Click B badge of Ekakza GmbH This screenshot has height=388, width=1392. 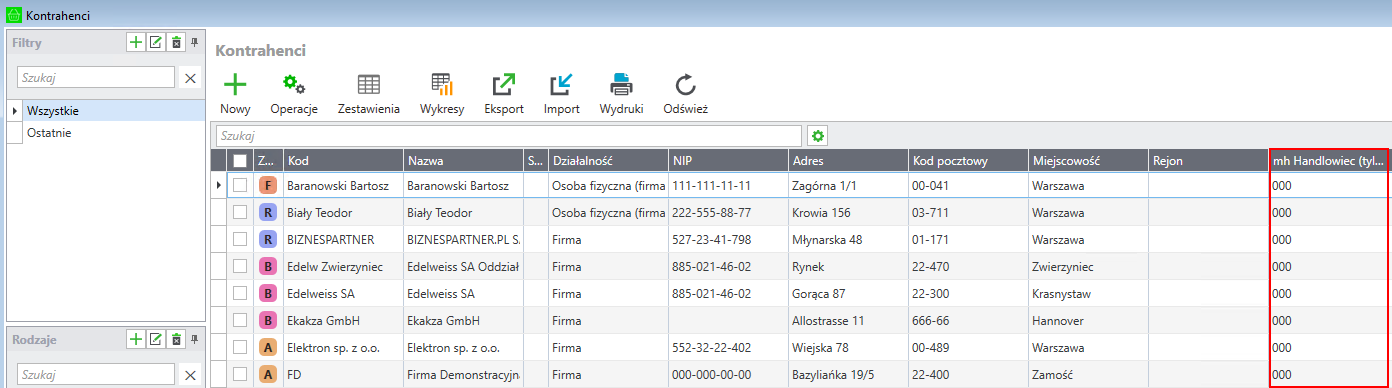point(267,320)
